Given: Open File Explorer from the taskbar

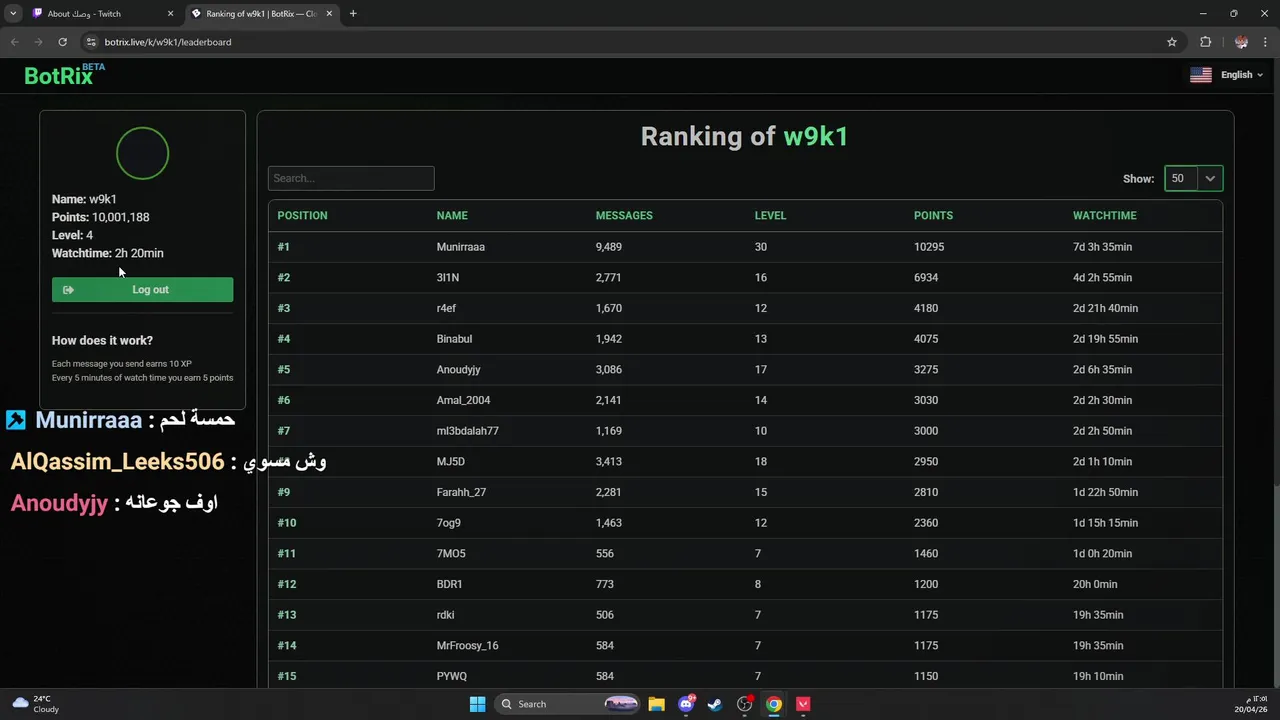Looking at the screenshot, I should [x=656, y=704].
